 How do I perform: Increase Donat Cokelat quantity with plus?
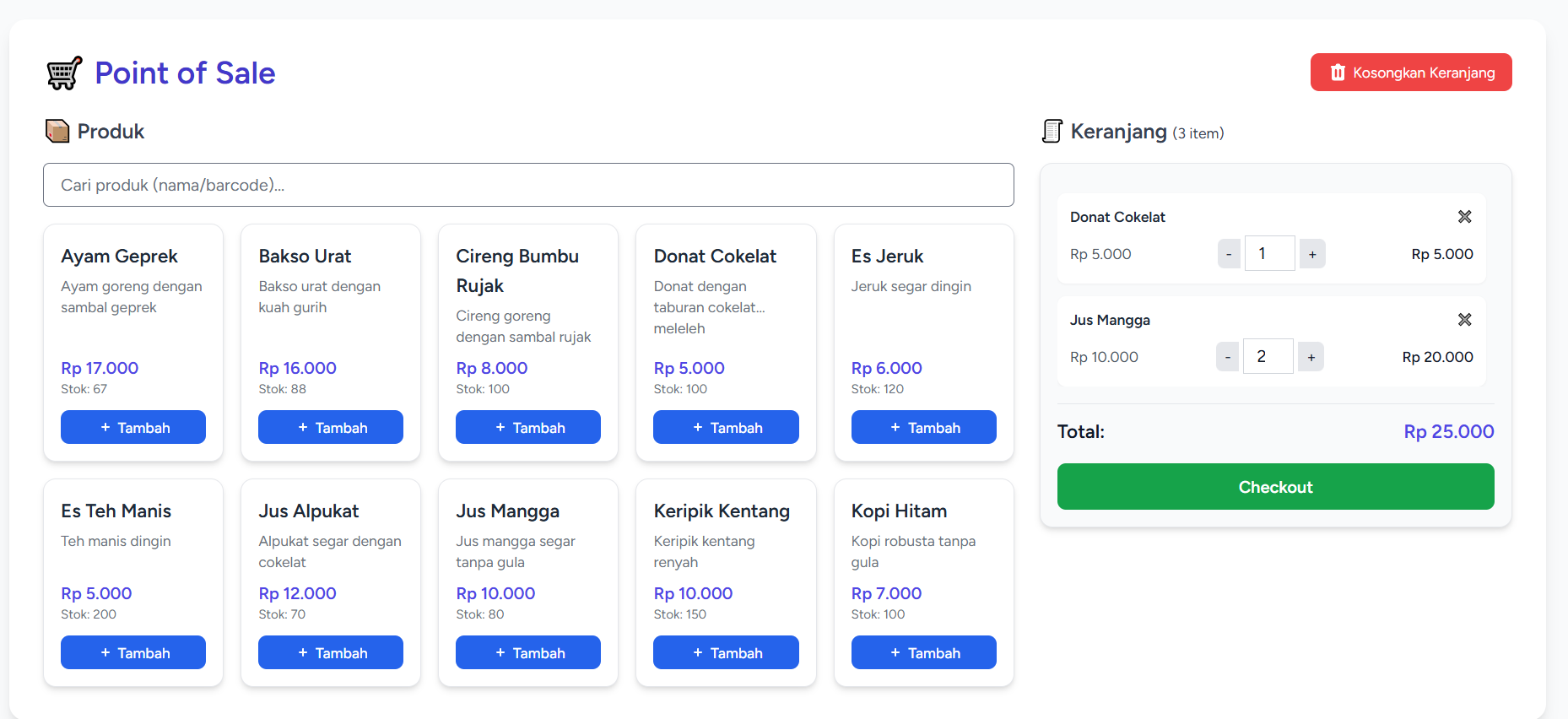point(1312,254)
